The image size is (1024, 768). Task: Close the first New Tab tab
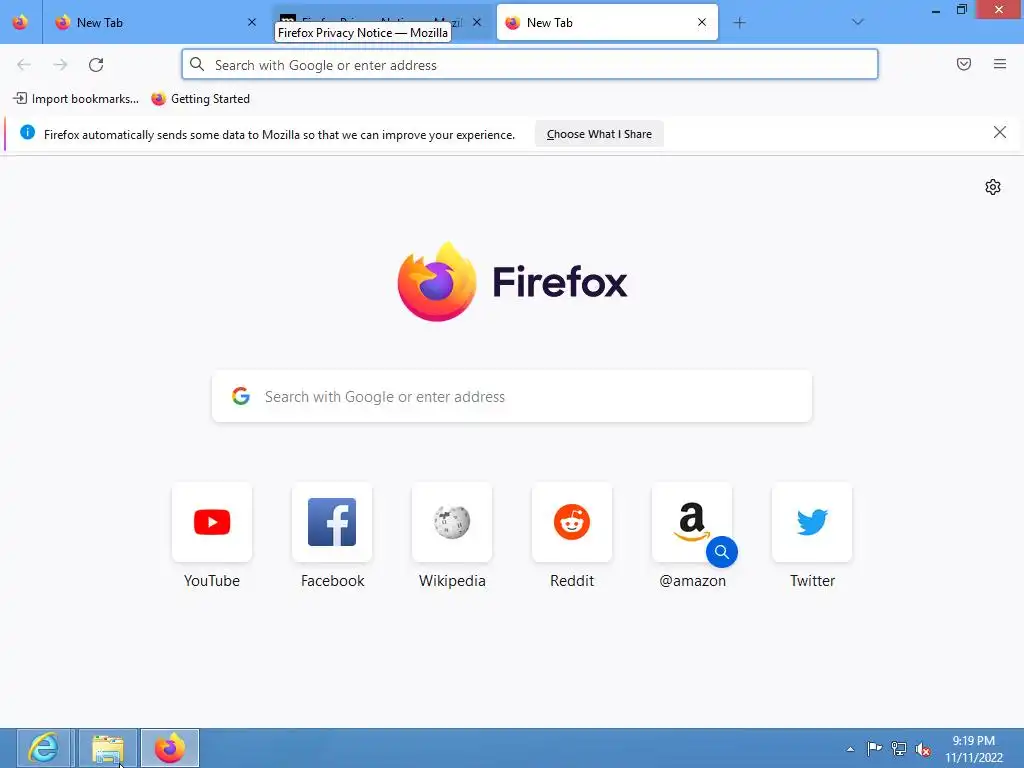coord(252,22)
